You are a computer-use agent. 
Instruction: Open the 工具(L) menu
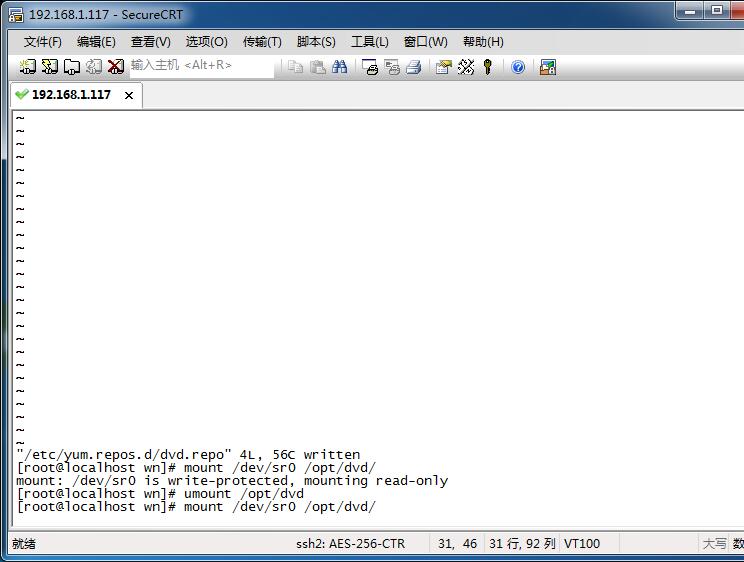pyautogui.click(x=370, y=42)
